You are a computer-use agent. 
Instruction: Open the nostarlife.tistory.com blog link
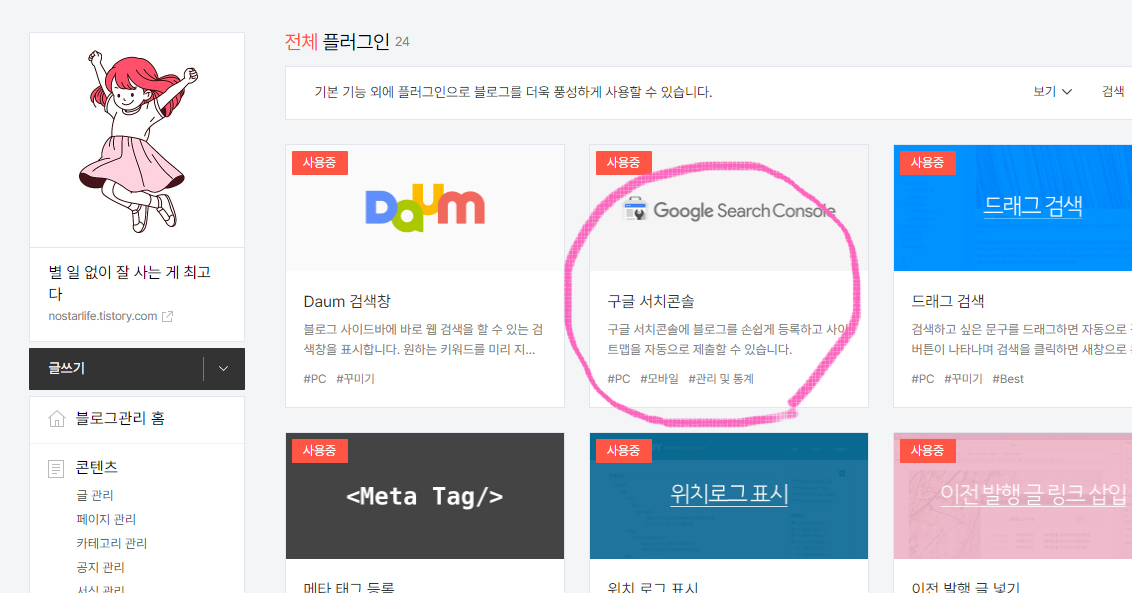[x=103, y=316]
